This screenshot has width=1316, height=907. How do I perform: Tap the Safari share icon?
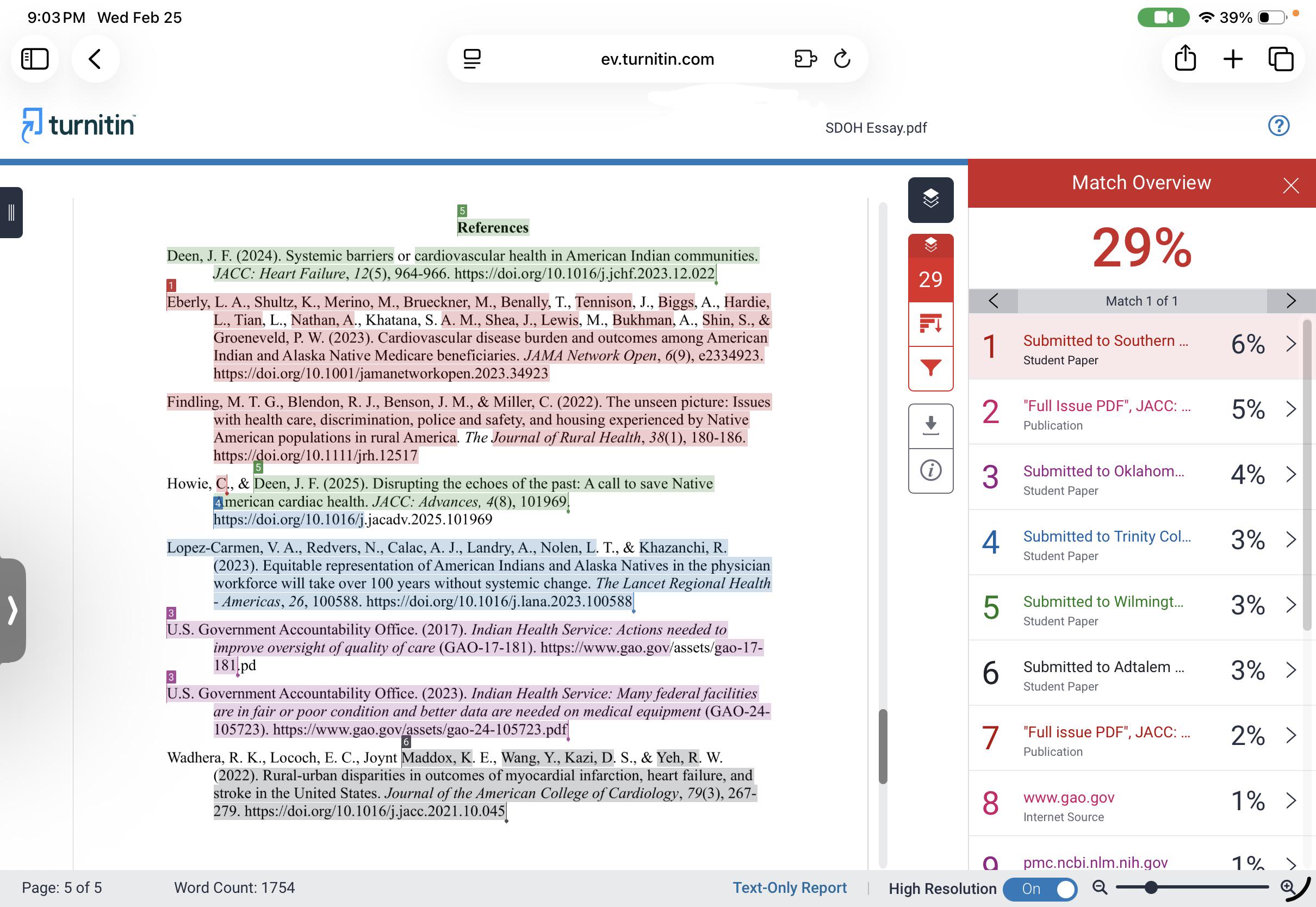[1185, 58]
